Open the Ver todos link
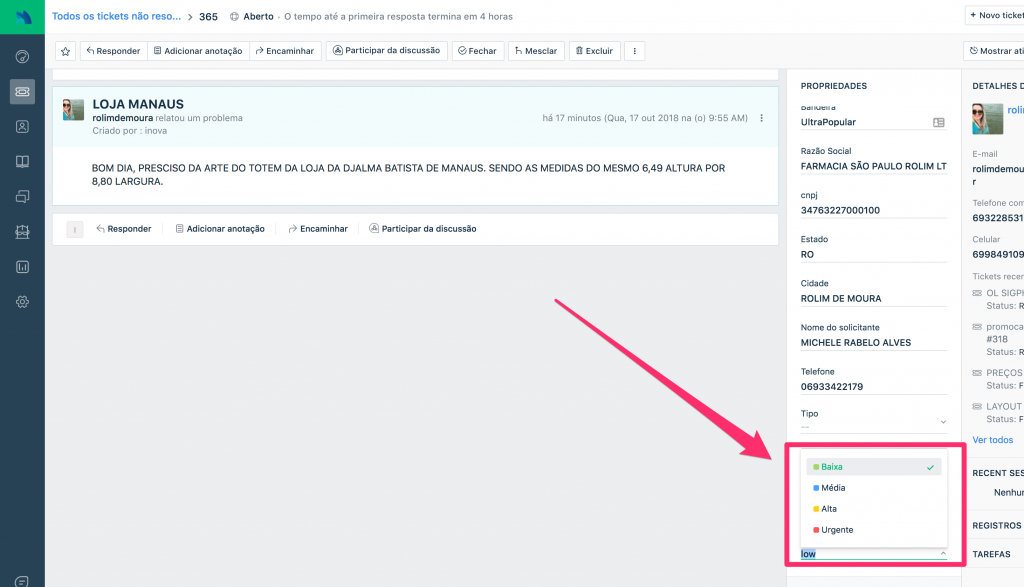 pos(992,440)
